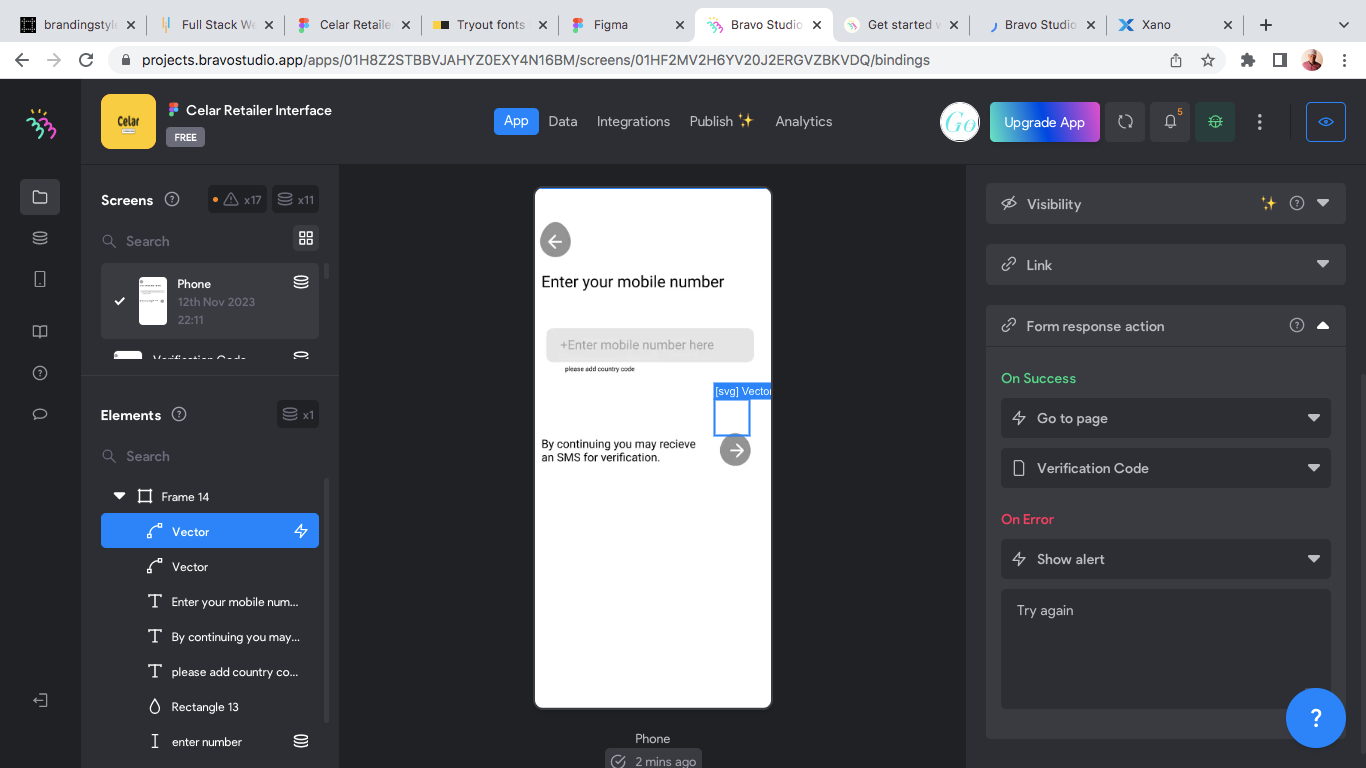Toggle the warnings x17 filter
Screen dimensions: 1366x768
pyautogui.click(x=237, y=200)
